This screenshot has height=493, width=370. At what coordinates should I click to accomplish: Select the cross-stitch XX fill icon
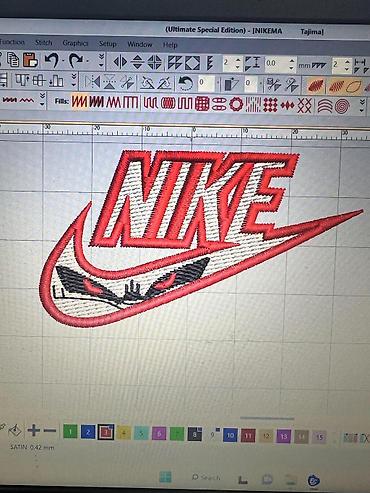304,106
